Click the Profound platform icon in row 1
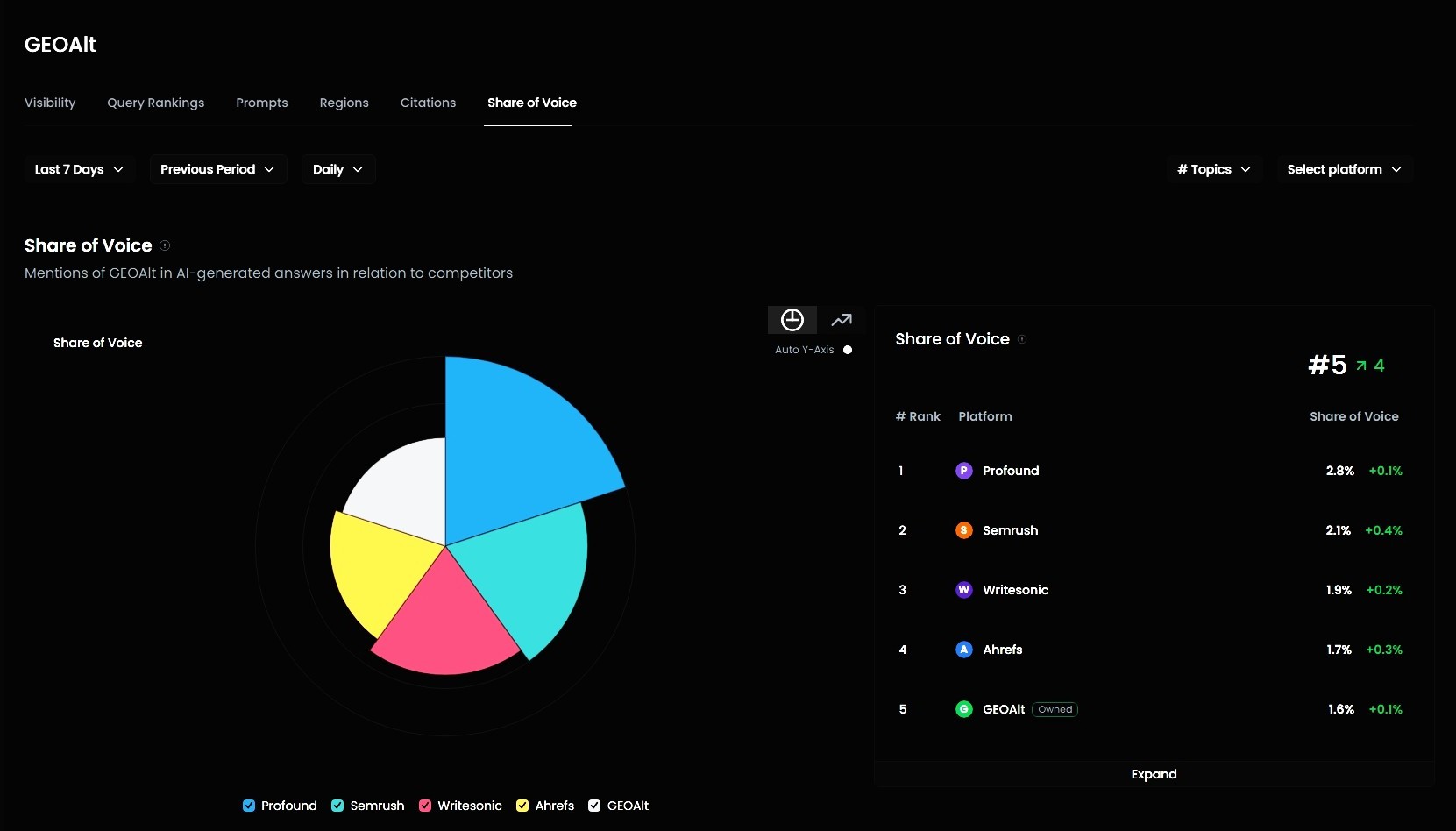This screenshot has height=831, width=1456. [x=964, y=471]
